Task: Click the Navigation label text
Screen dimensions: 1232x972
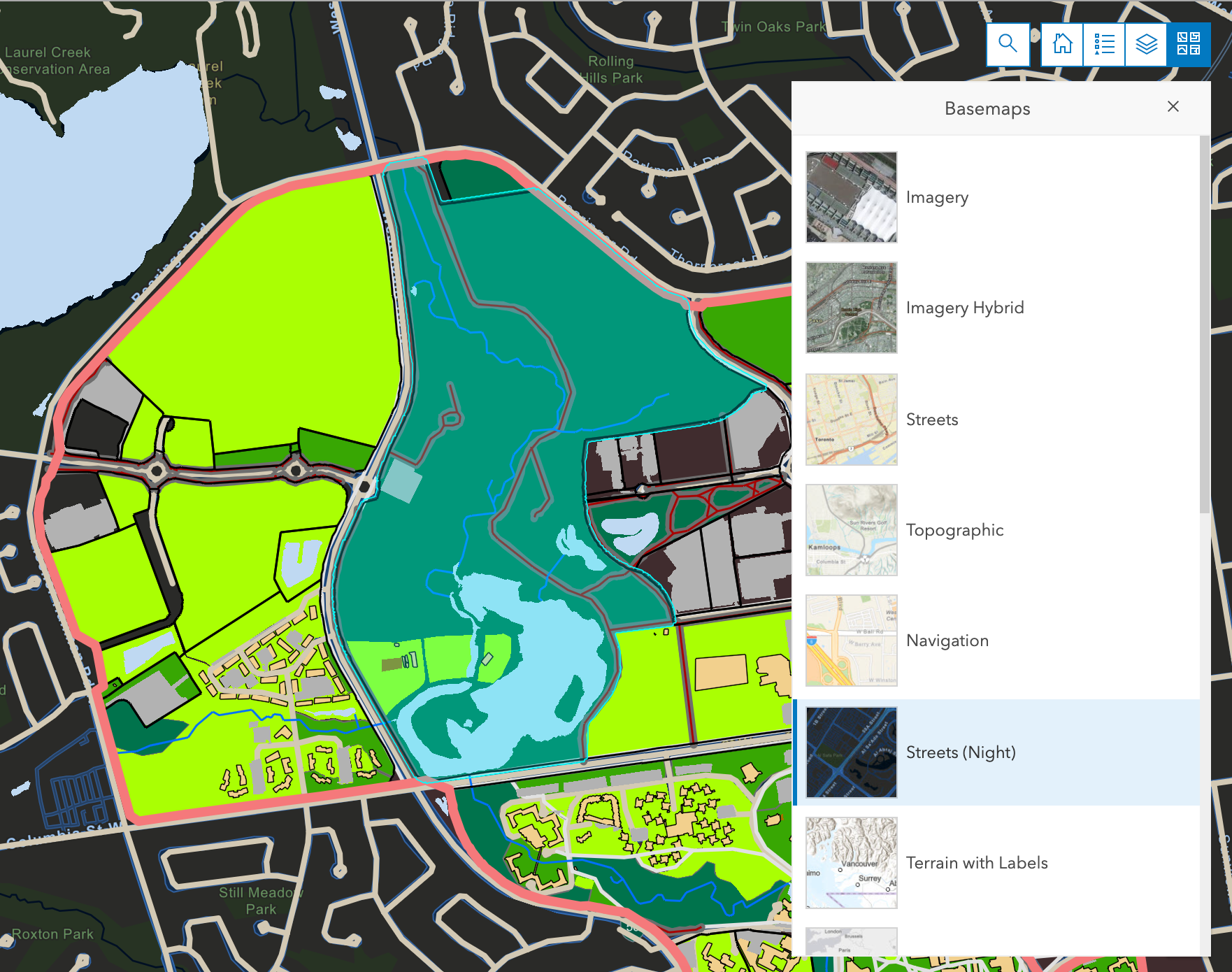Action: (x=947, y=641)
